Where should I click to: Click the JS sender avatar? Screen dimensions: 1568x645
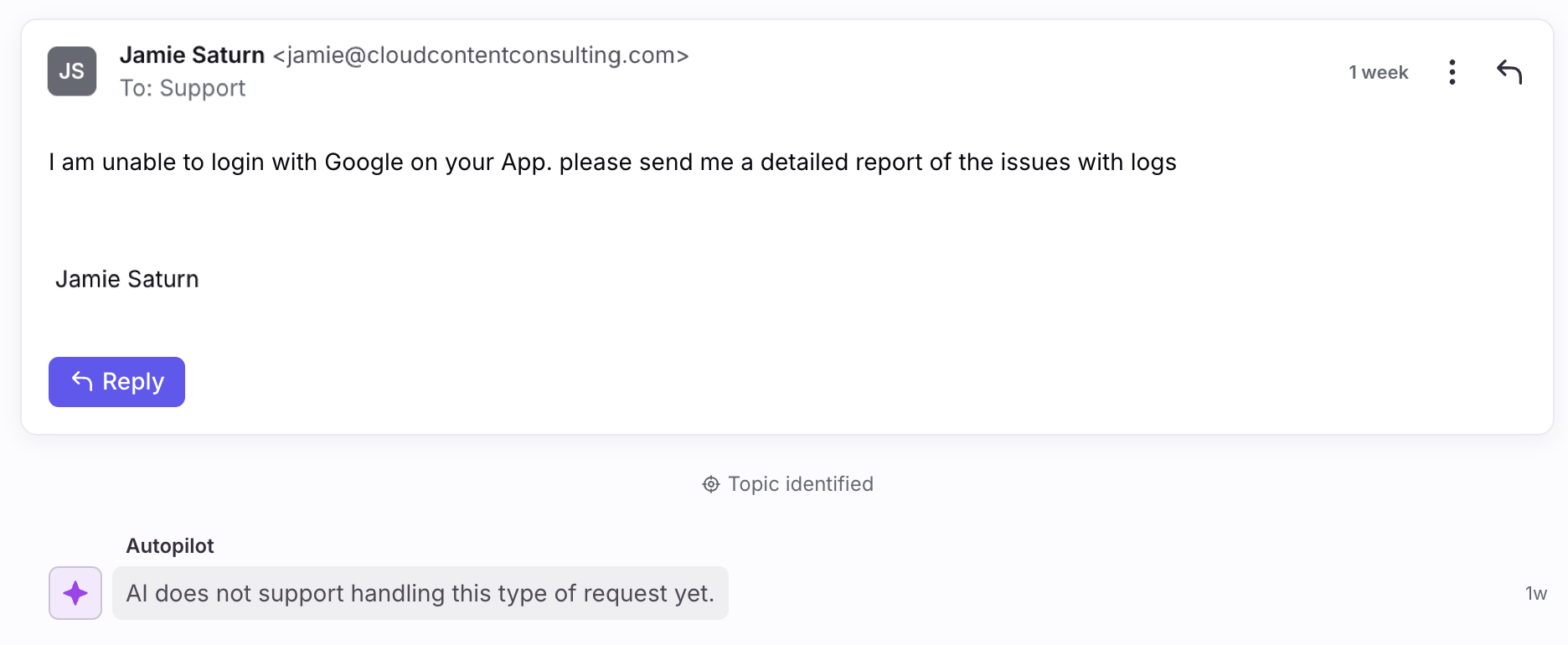(x=72, y=71)
